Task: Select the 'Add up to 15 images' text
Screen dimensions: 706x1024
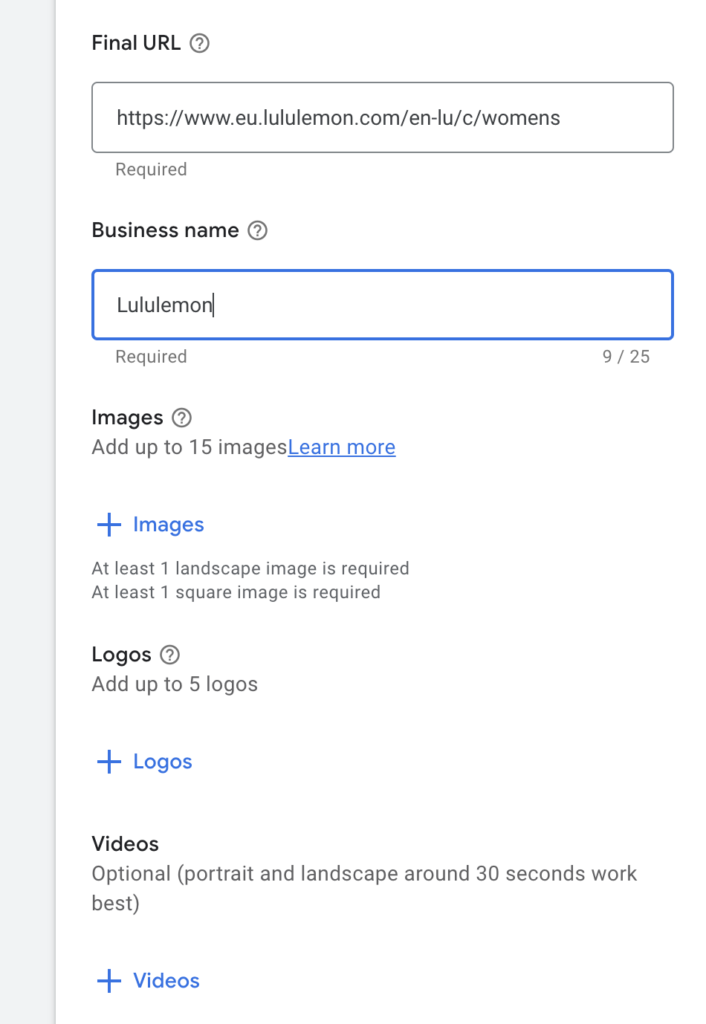Action: coord(189,447)
